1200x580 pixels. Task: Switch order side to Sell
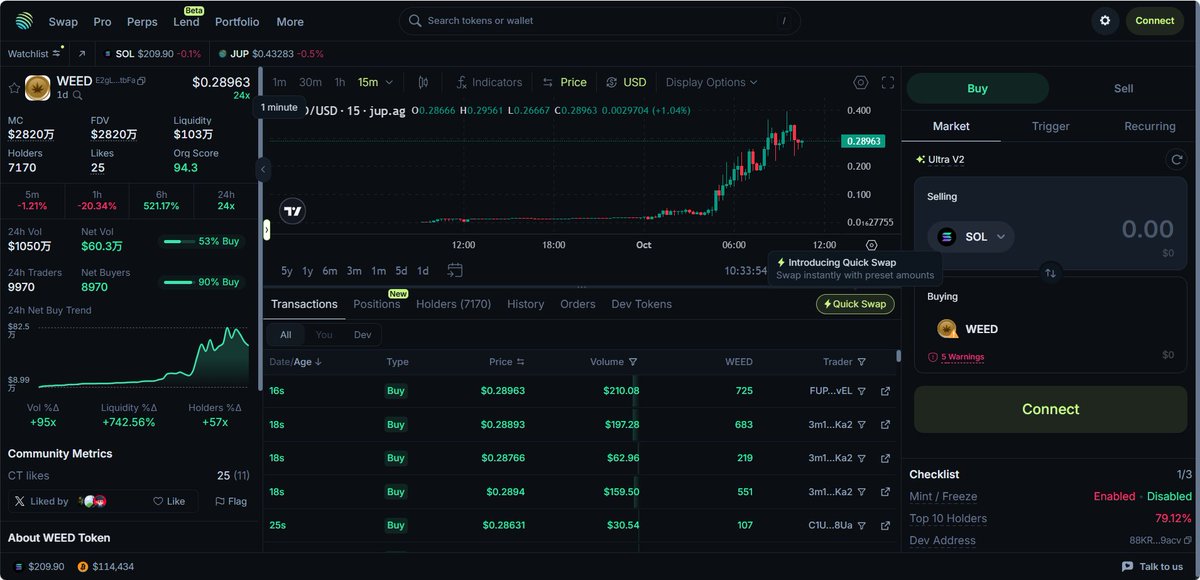click(1123, 88)
